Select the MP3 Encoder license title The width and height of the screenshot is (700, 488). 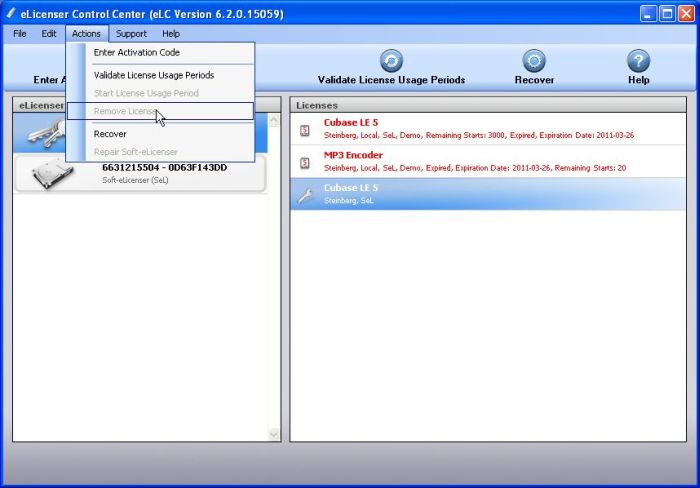point(353,155)
